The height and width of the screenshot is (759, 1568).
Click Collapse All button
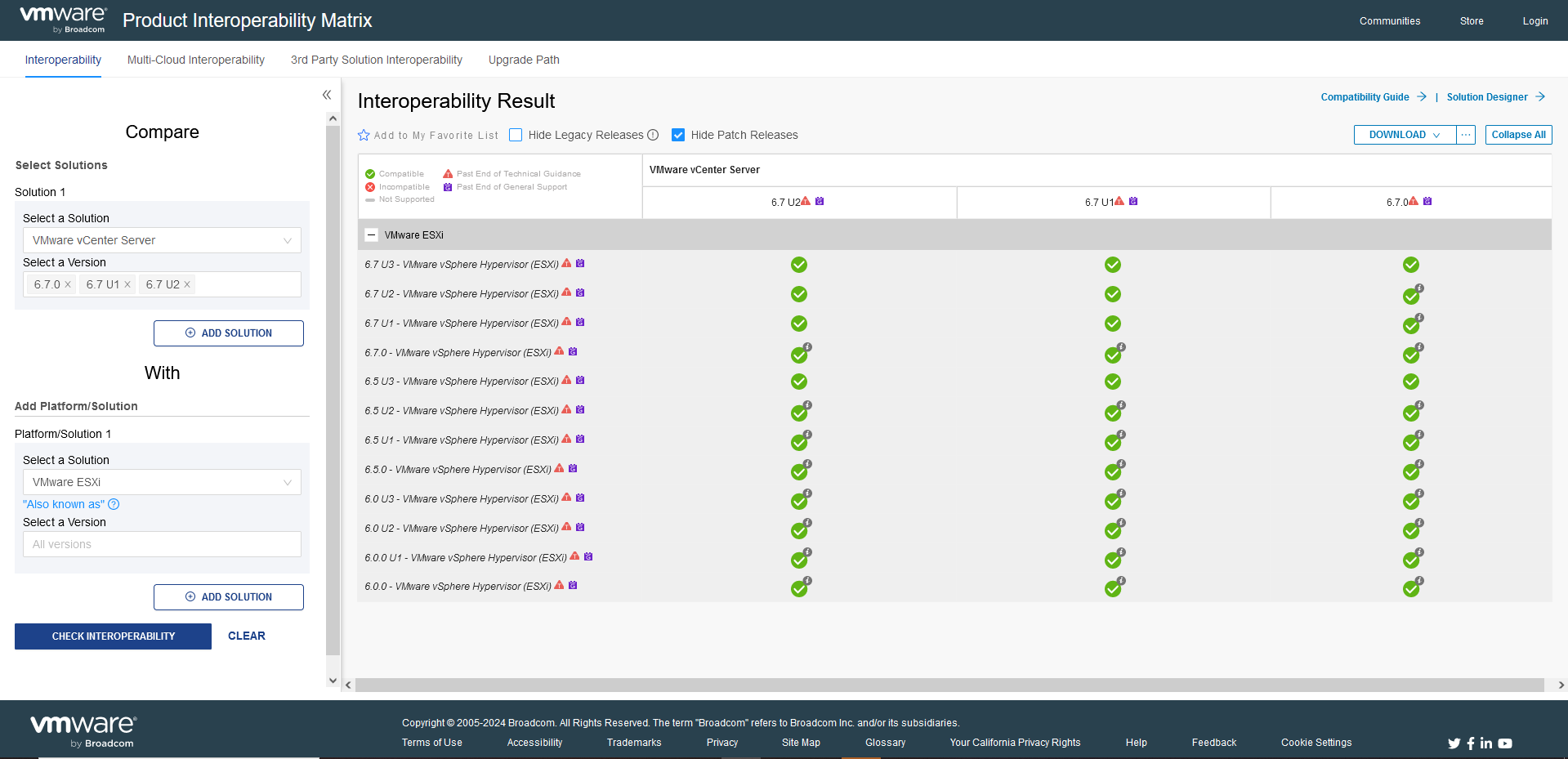(x=1518, y=135)
